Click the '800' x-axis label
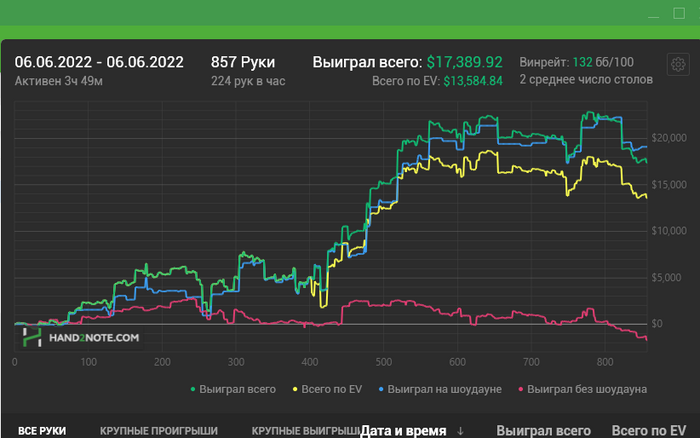 pyautogui.click(x=605, y=362)
